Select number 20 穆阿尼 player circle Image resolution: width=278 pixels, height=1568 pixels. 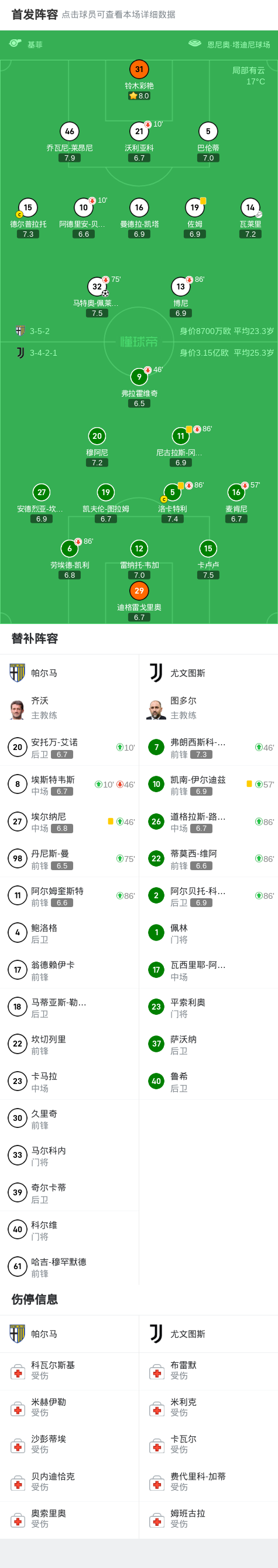pos(97,436)
